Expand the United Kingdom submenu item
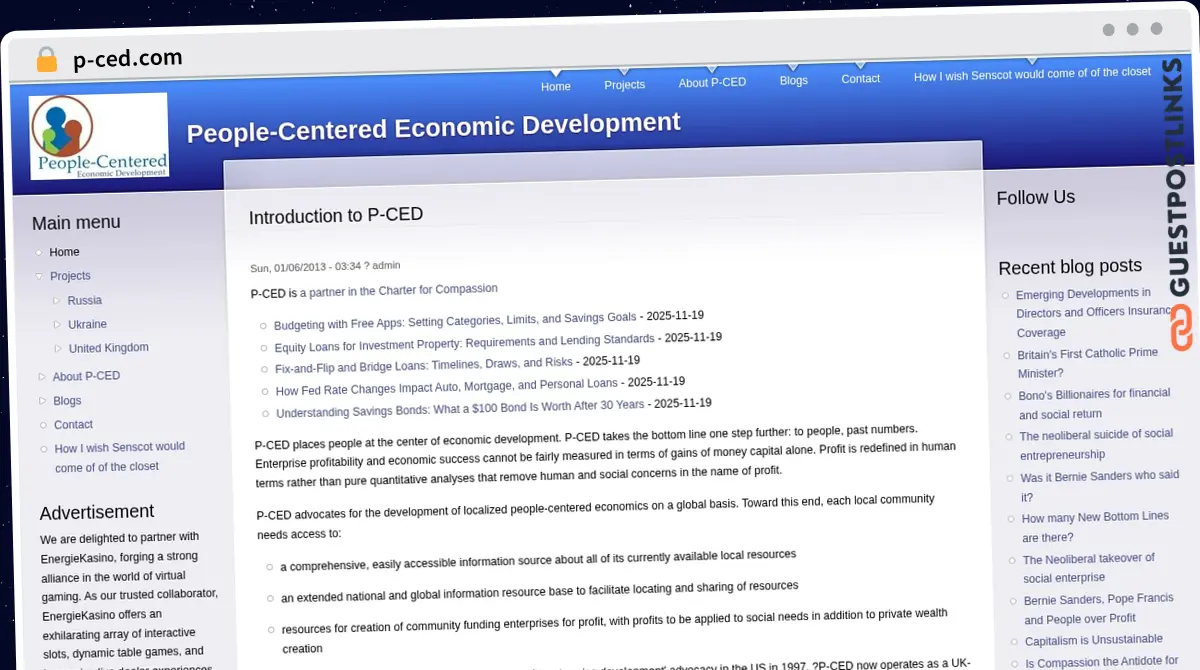This screenshot has width=1200, height=670. click(x=58, y=348)
